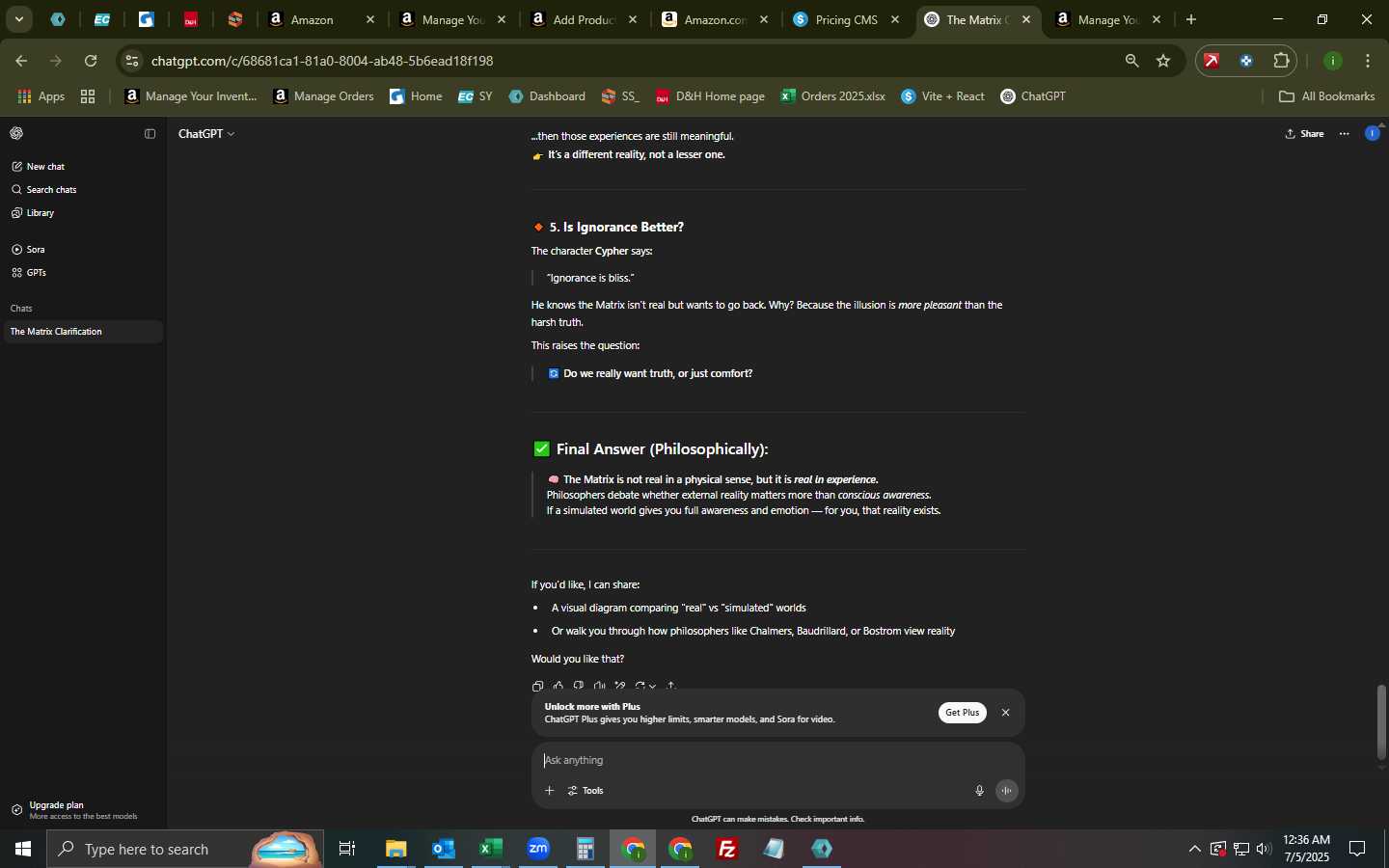Screen dimensions: 1389x868
Task: View site information icon in address bar
Action: click(132, 61)
